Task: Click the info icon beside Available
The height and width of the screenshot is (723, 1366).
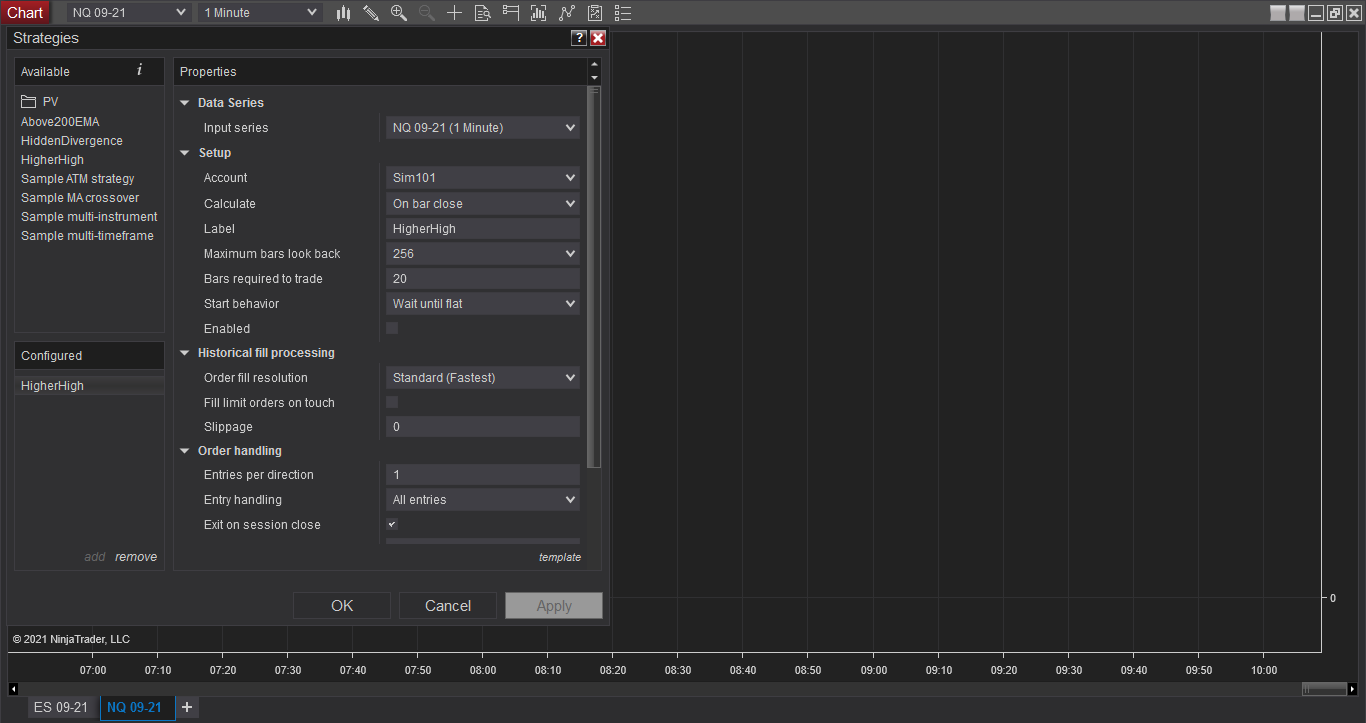Action: tap(139, 70)
